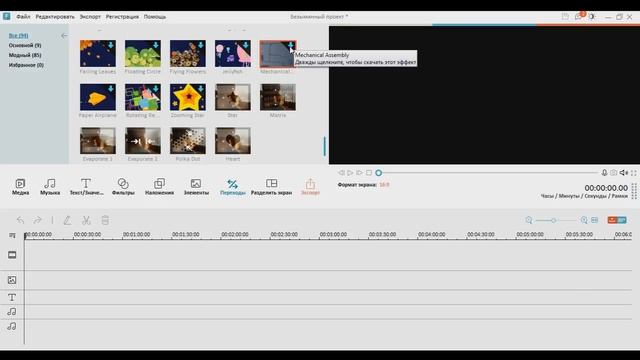This screenshot has width=640, height=360.
Task: Redo the action in timeline toolbar
Action: click(x=37, y=220)
